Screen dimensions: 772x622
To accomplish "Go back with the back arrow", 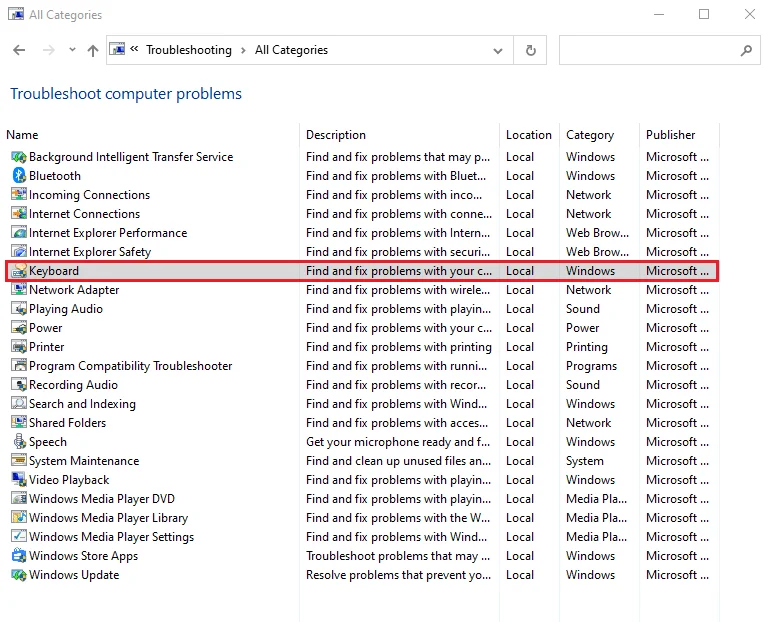I will tap(19, 50).
